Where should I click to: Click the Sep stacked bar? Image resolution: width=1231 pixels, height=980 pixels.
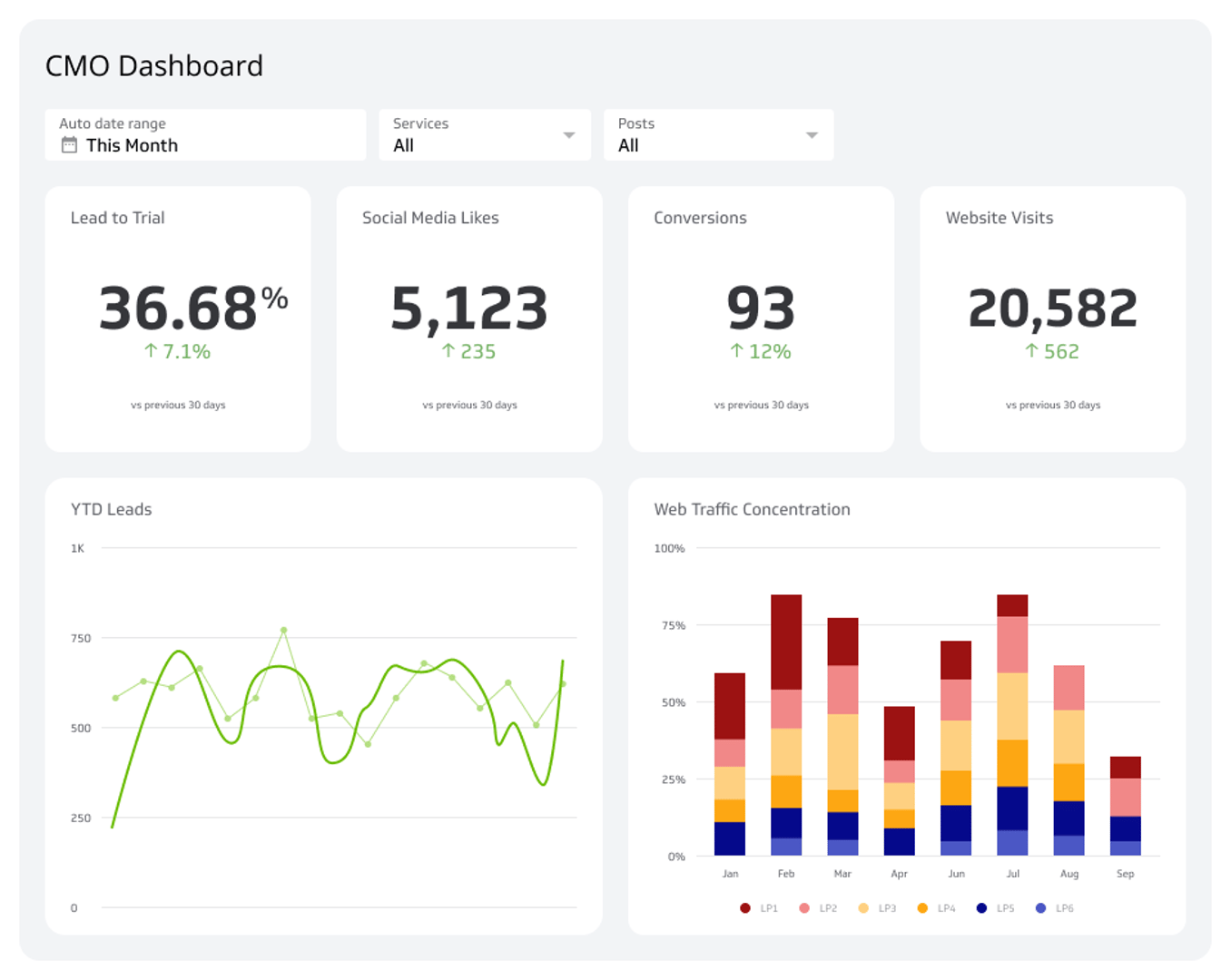pyautogui.click(x=1125, y=806)
